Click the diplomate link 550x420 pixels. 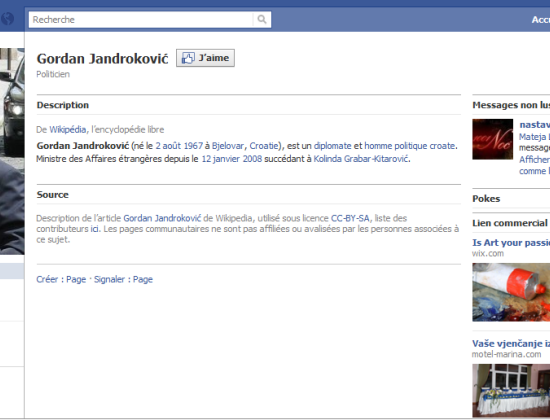[332, 146]
